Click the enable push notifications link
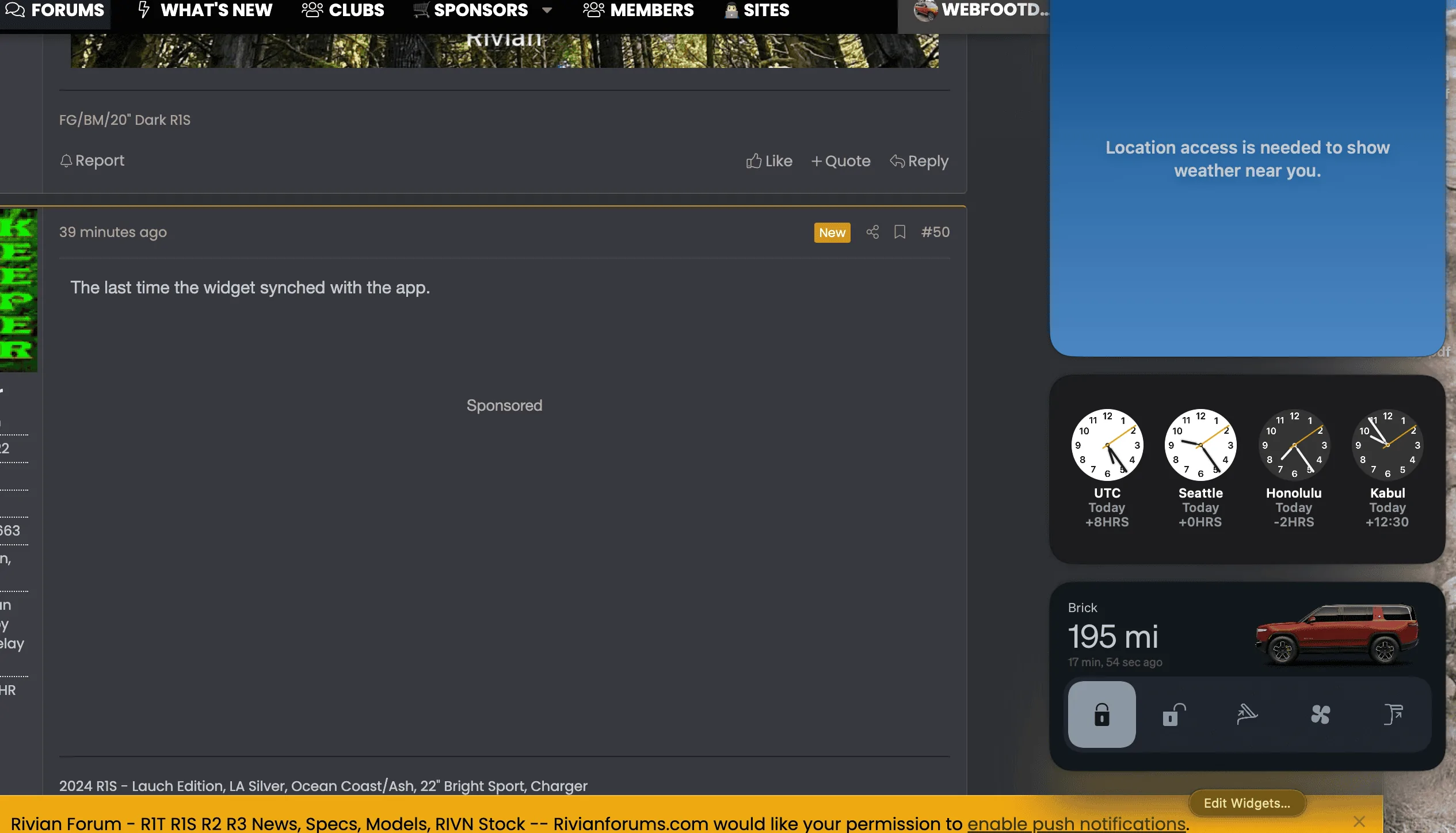1456x833 pixels. [x=1076, y=823]
